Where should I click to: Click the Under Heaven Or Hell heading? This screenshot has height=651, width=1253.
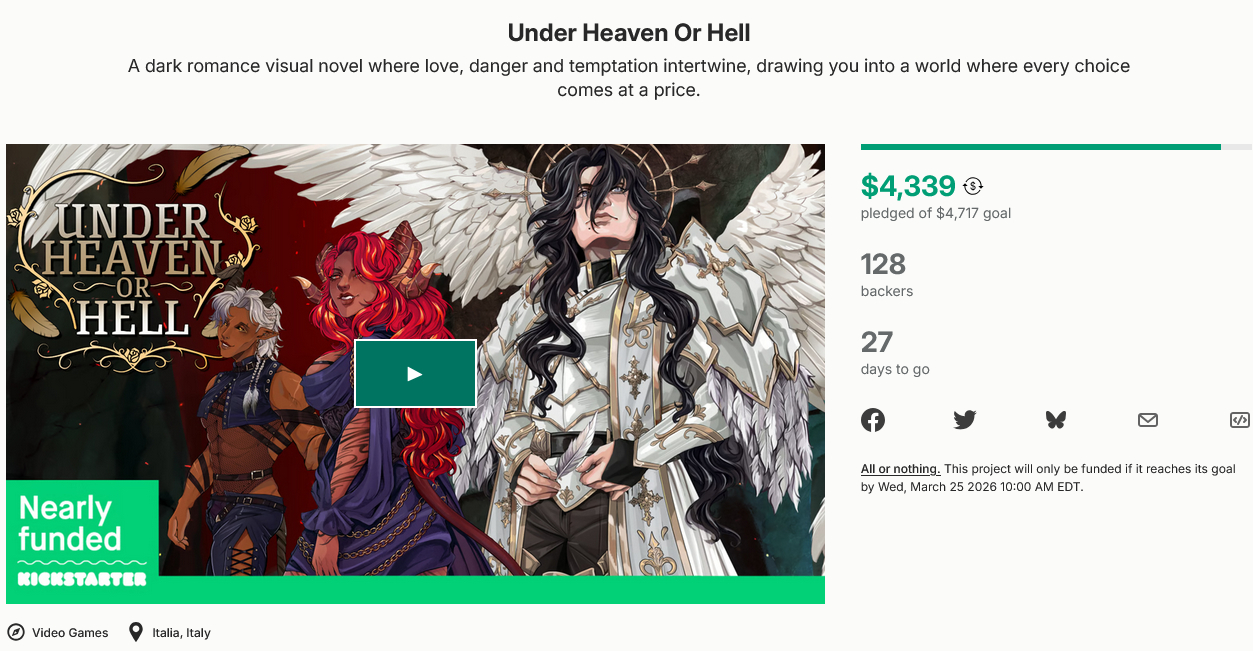[x=629, y=32]
